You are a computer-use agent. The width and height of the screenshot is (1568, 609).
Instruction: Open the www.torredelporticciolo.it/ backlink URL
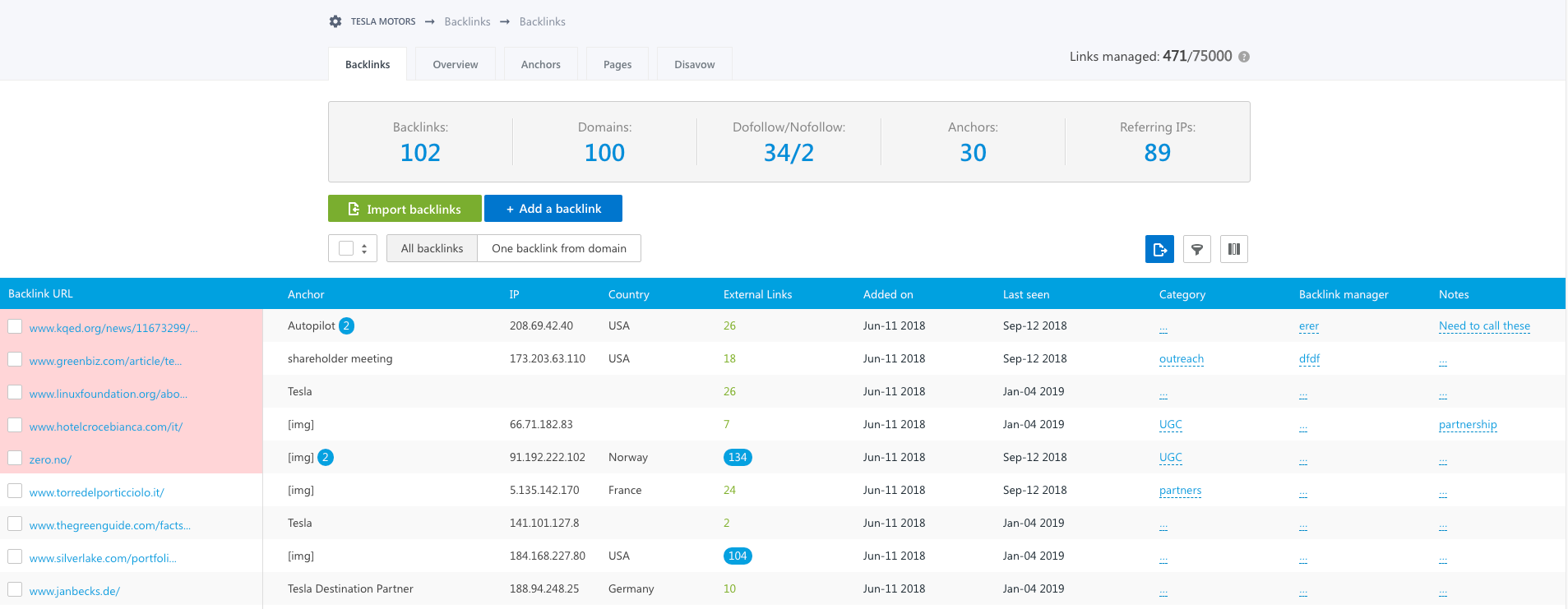[96, 492]
